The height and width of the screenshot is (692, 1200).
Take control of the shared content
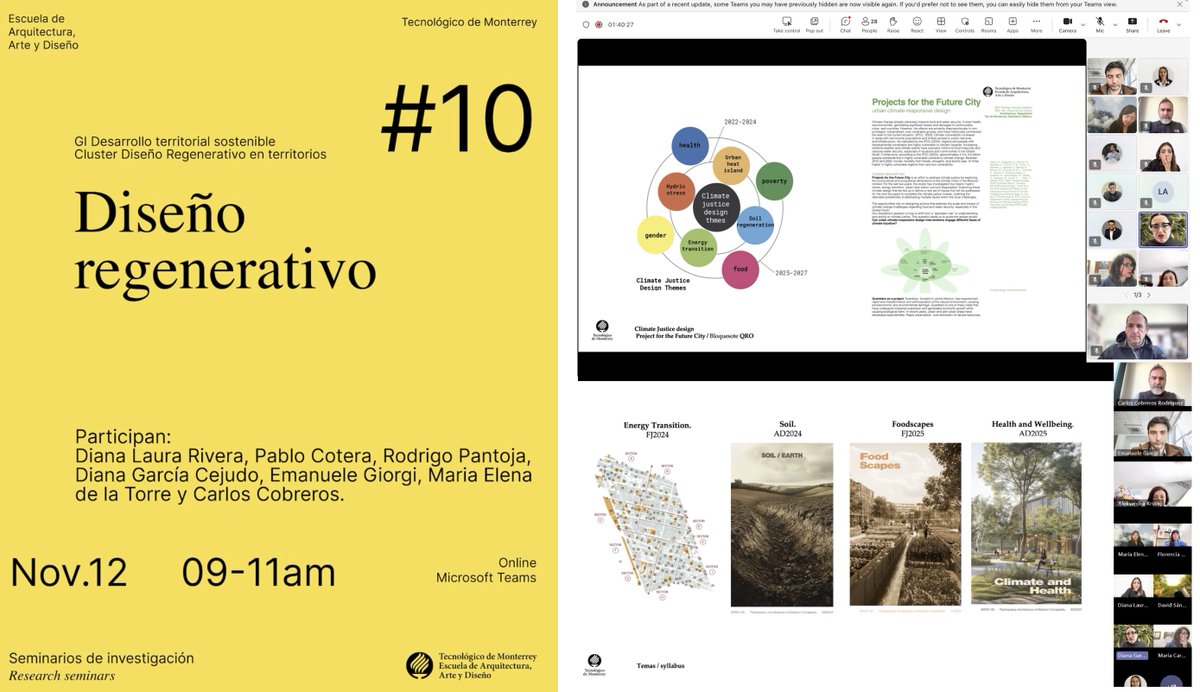pyautogui.click(x=786, y=22)
